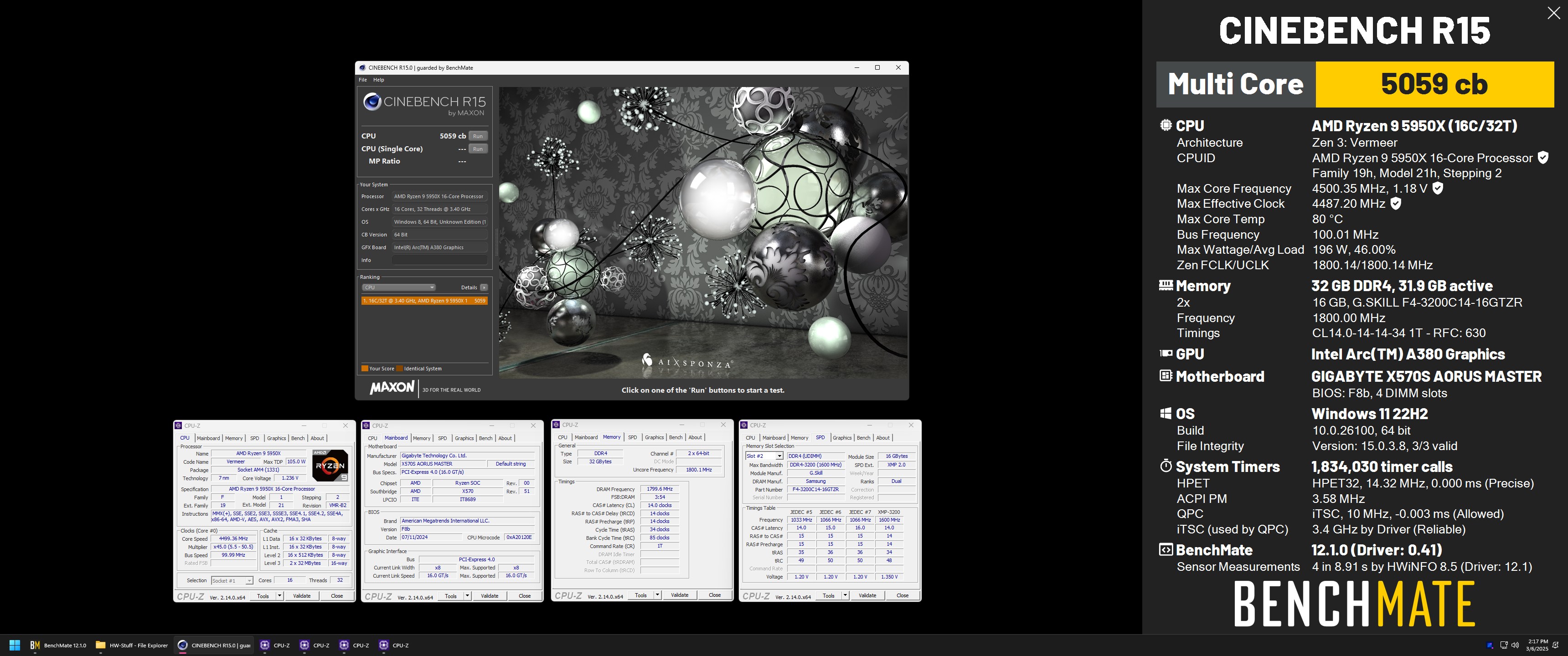Open the Windows Start menu
1568x656 pixels.
point(15,645)
